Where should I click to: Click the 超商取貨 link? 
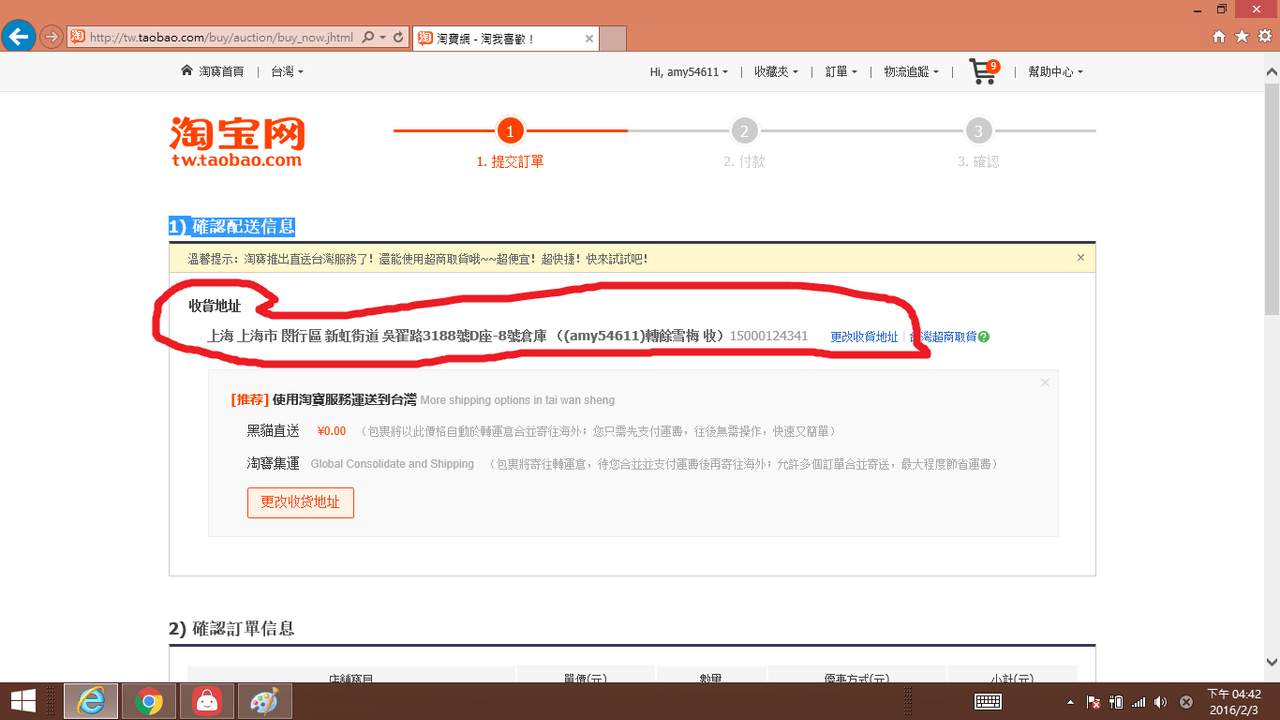click(x=942, y=337)
